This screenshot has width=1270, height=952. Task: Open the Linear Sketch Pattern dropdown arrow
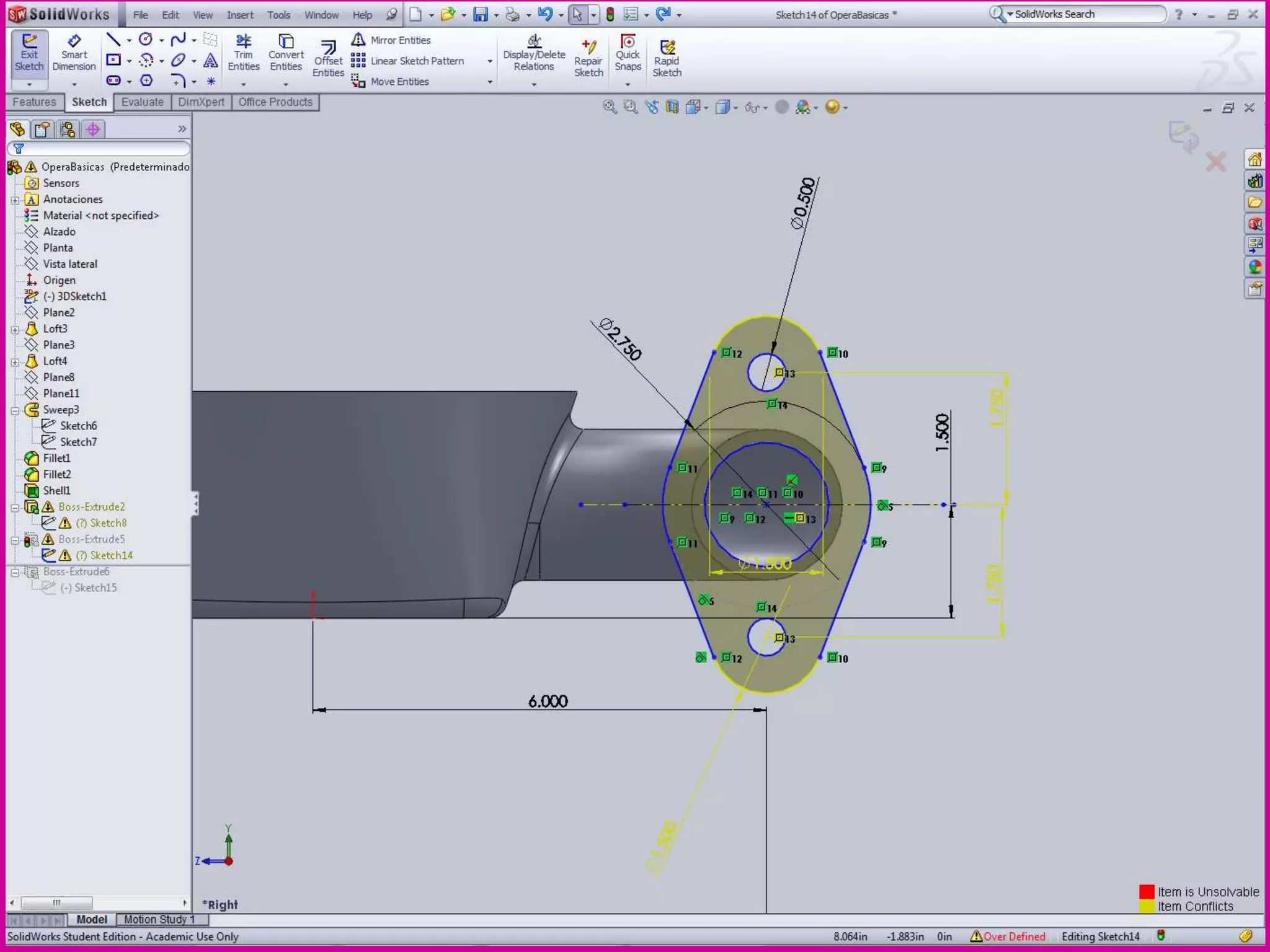[x=490, y=61]
